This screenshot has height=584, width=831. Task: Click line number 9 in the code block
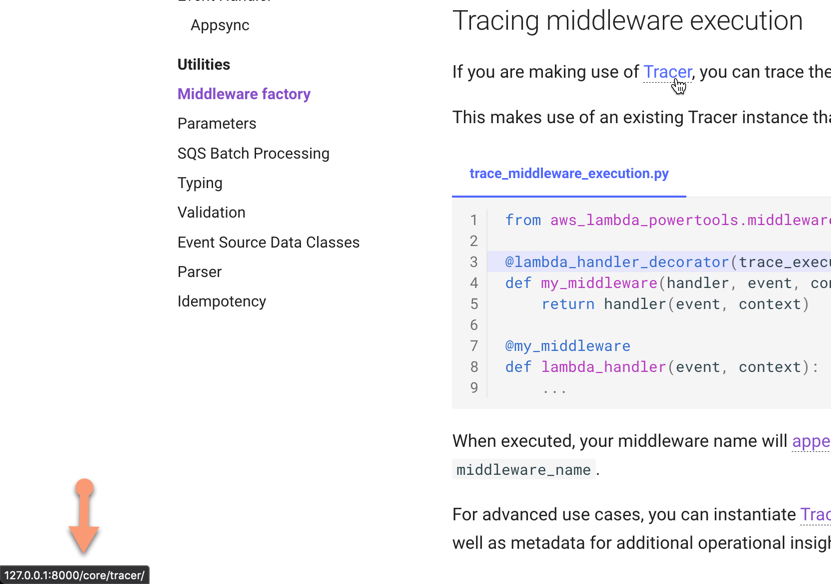click(x=474, y=388)
